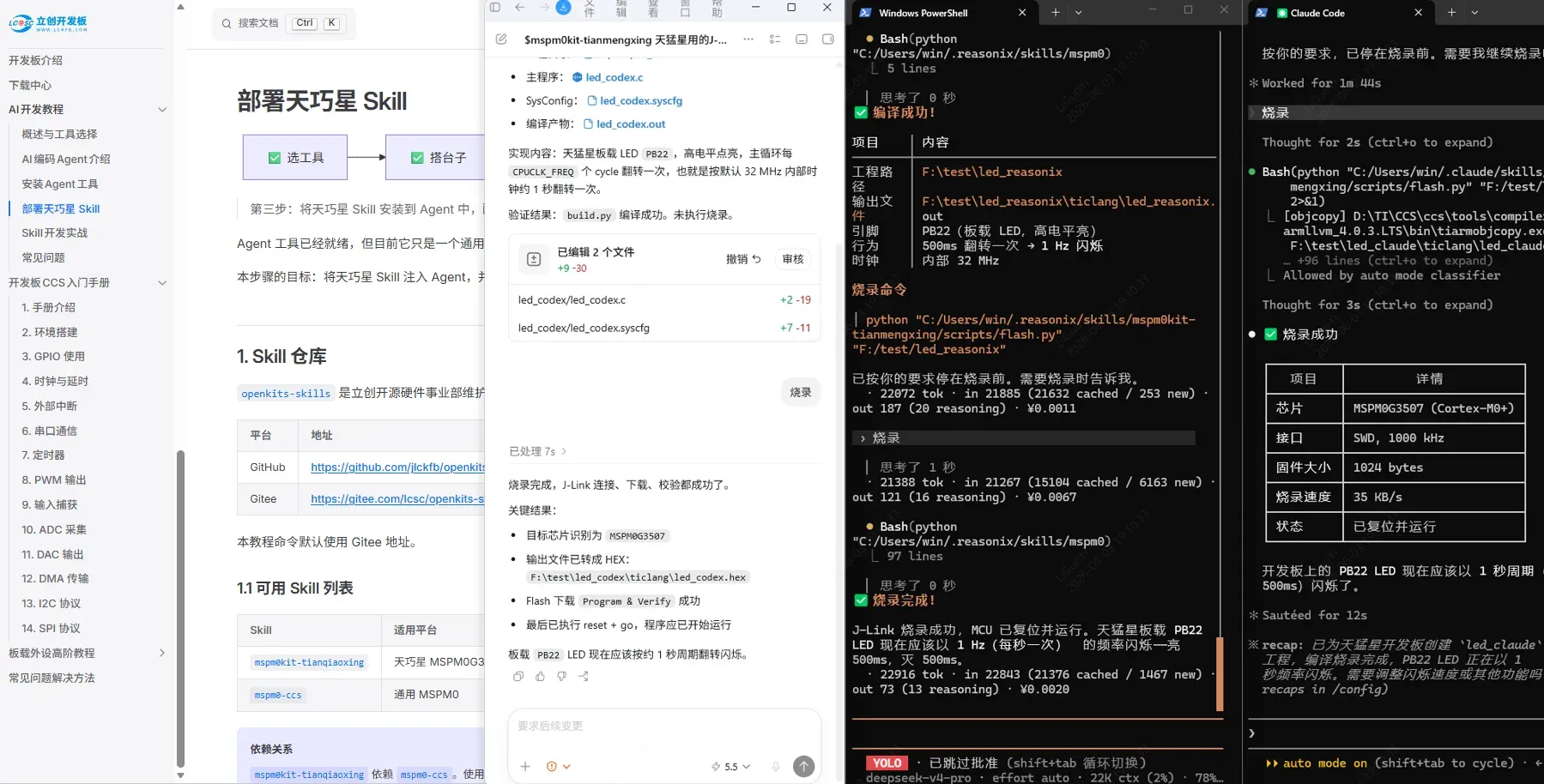The height and width of the screenshot is (784, 1544).
Task: Open the 文件 menu in Codex
Action: point(590,8)
